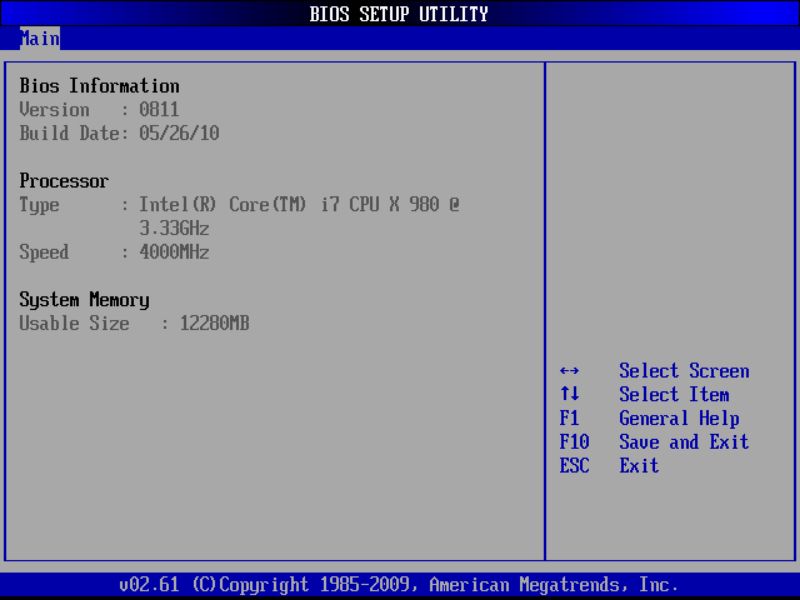Viewport: 800px width, 600px height.
Task: Click the Version : 0811 entry
Action: [x=100, y=110]
